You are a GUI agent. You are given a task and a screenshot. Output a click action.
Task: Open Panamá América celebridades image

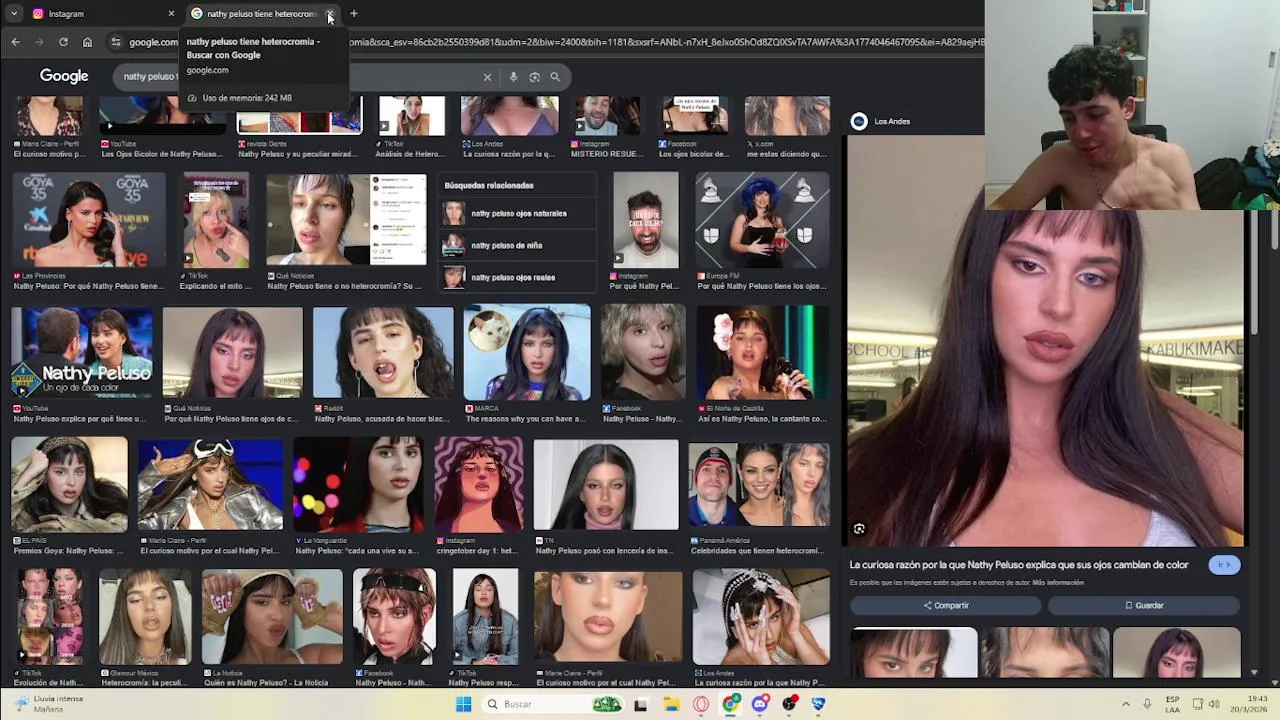coord(758,484)
